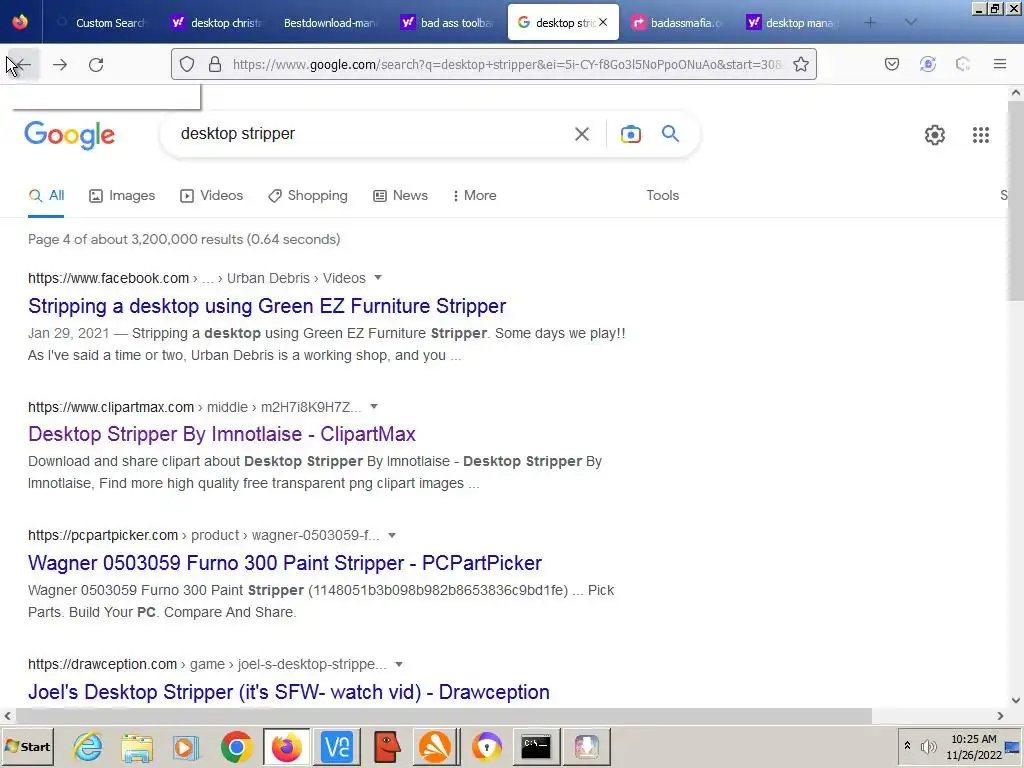Open Desktop Stripper By Imnotlaise ClipartMax link
This screenshot has width=1024, height=768.
pyautogui.click(x=222, y=434)
